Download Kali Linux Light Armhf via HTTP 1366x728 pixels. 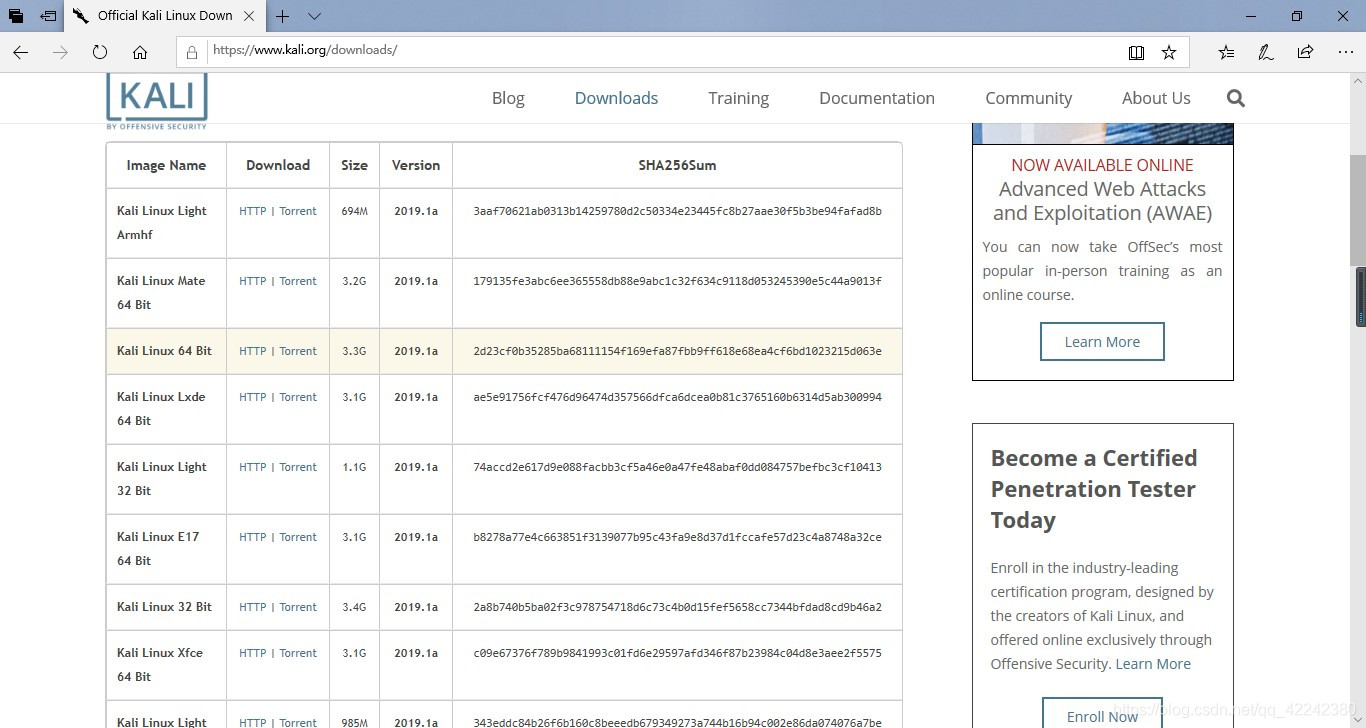click(x=252, y=211)
